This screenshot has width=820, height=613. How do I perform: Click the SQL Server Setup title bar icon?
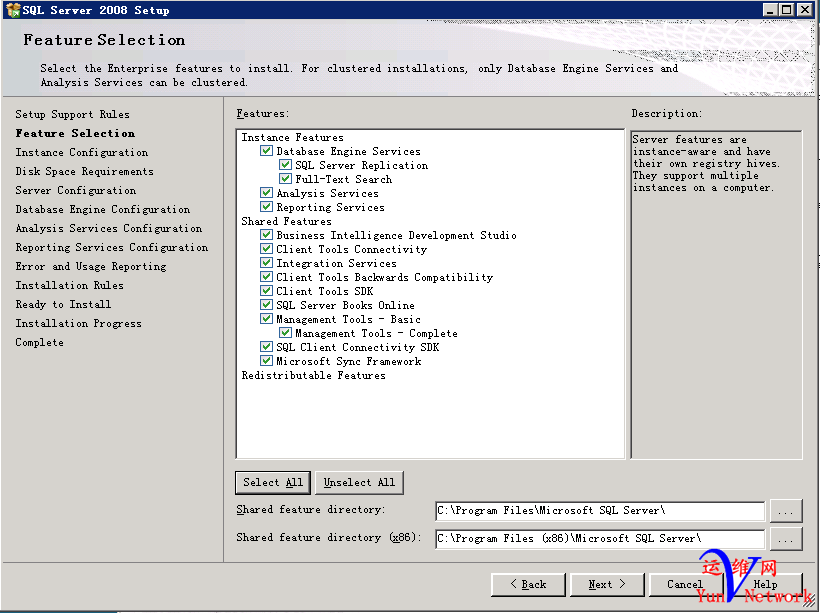(13, 10)
